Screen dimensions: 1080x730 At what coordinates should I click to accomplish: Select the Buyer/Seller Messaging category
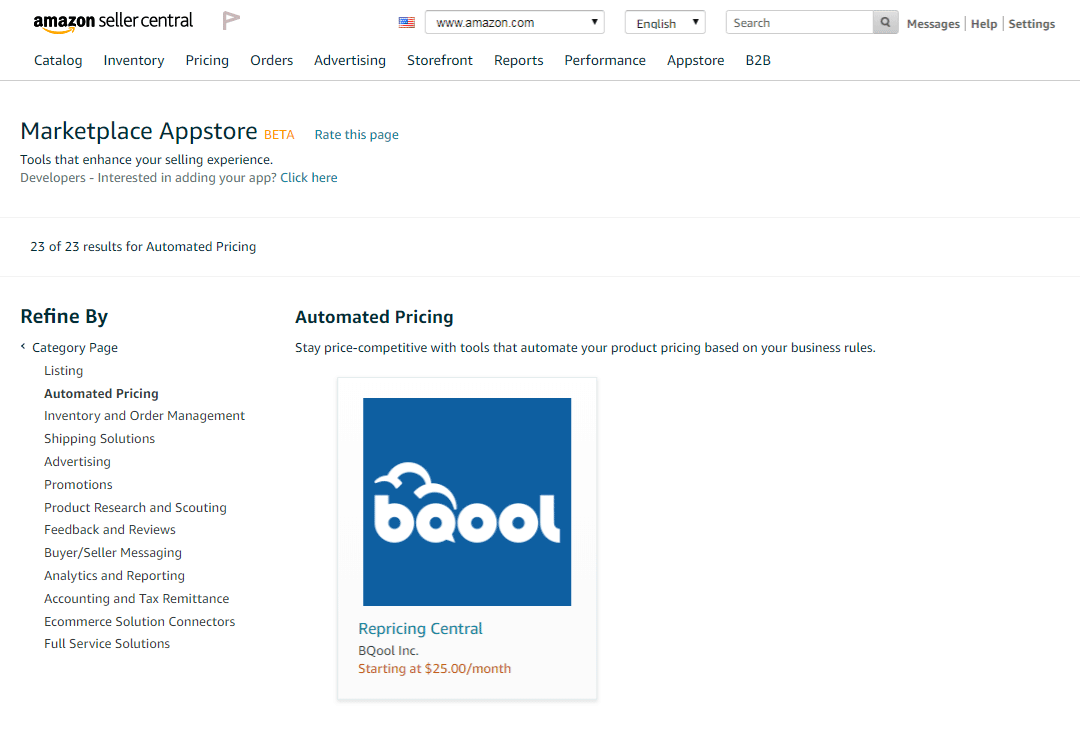point(113,552)
